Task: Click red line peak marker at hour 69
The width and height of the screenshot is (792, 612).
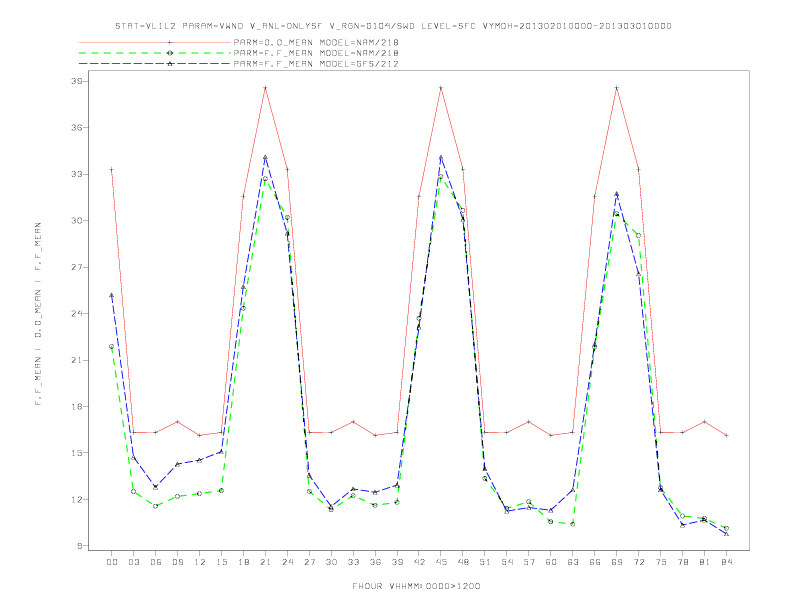Action: (617, 88)
